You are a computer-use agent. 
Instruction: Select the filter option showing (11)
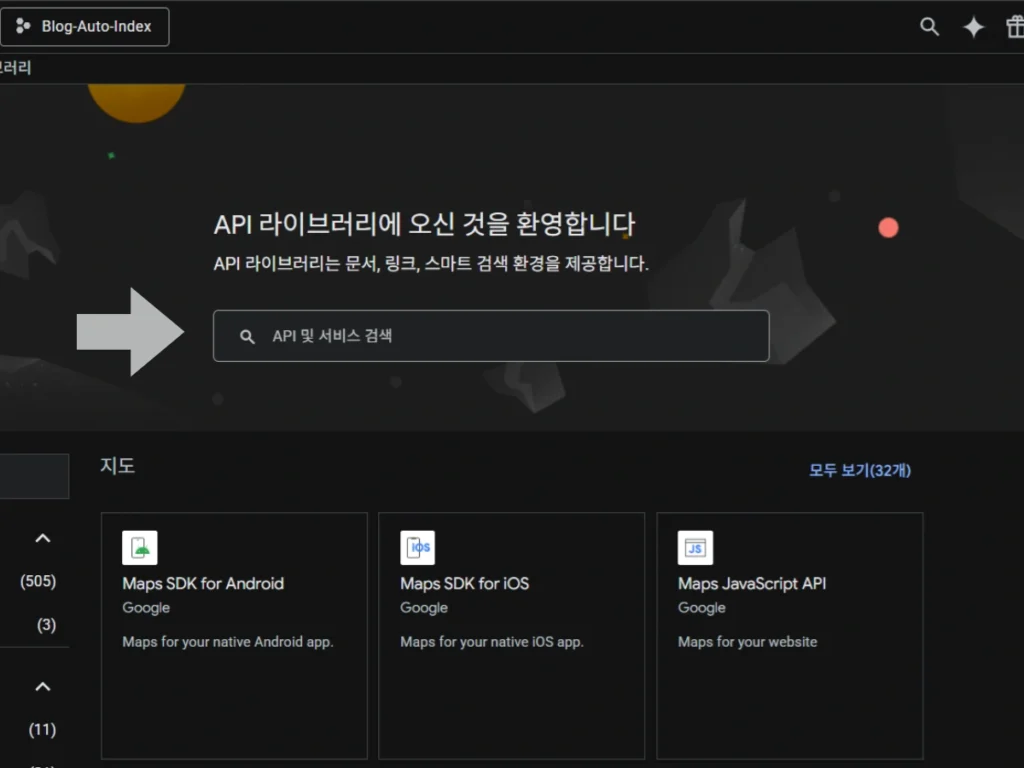click(x=42, y=729)
